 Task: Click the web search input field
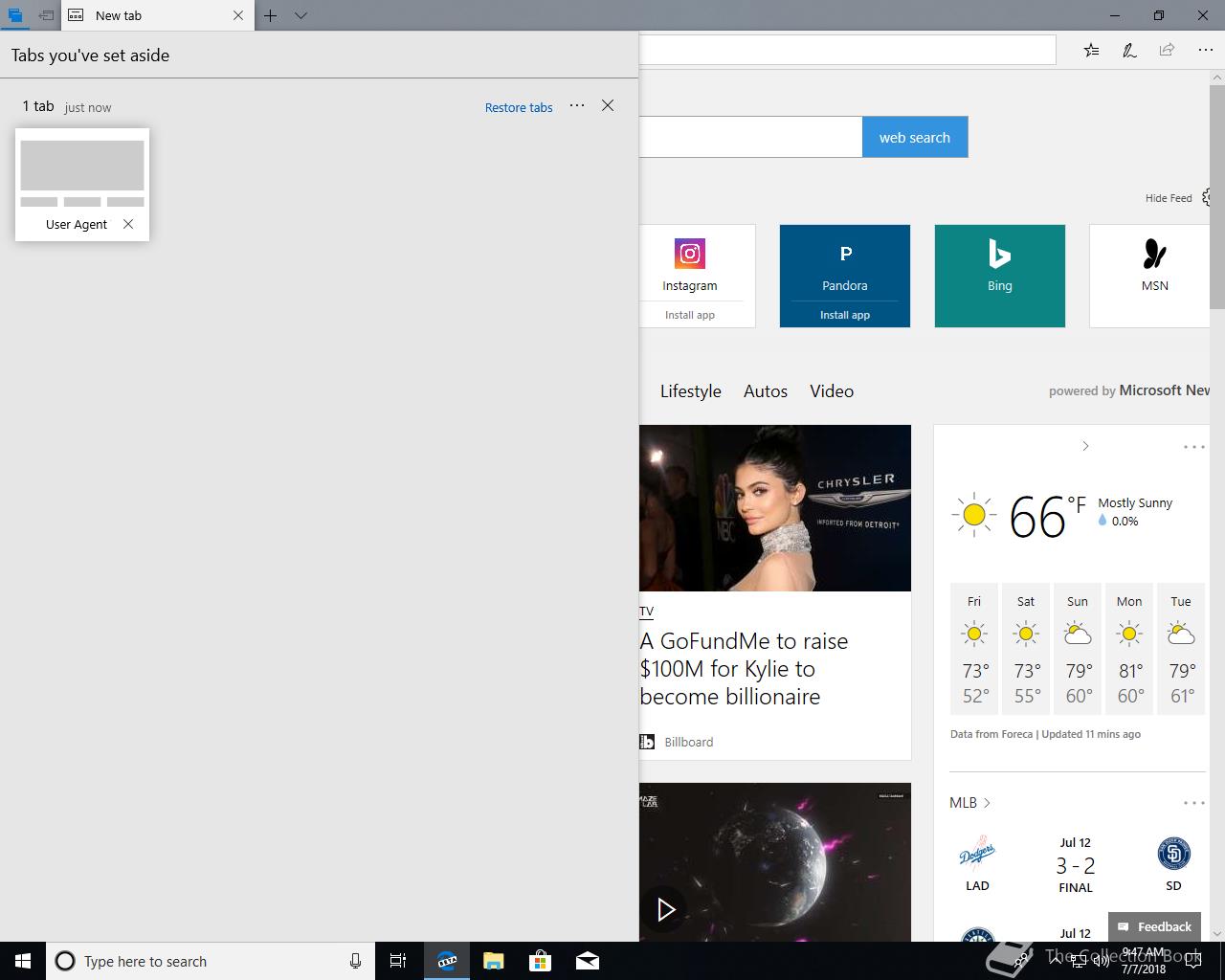coord(750,137)
